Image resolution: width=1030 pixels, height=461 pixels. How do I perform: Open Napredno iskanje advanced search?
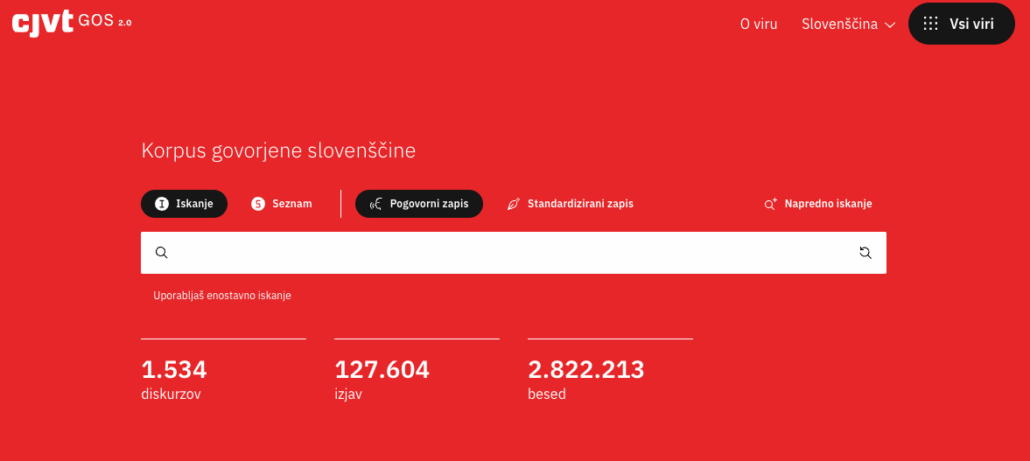point(827,204)
